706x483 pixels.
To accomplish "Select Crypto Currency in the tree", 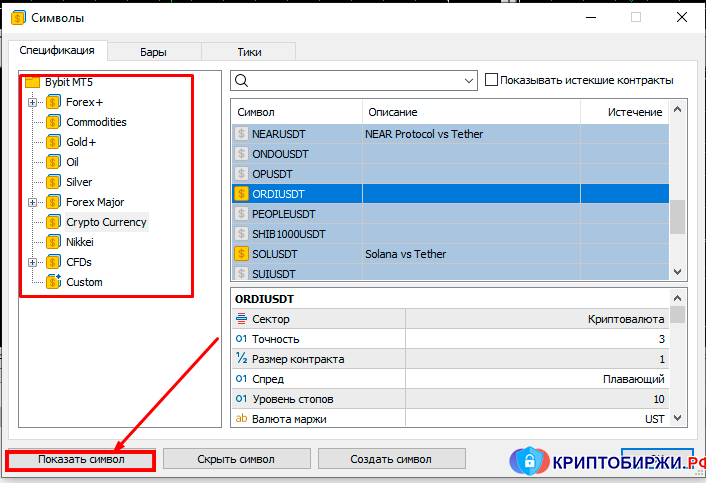I will (106, 222).
